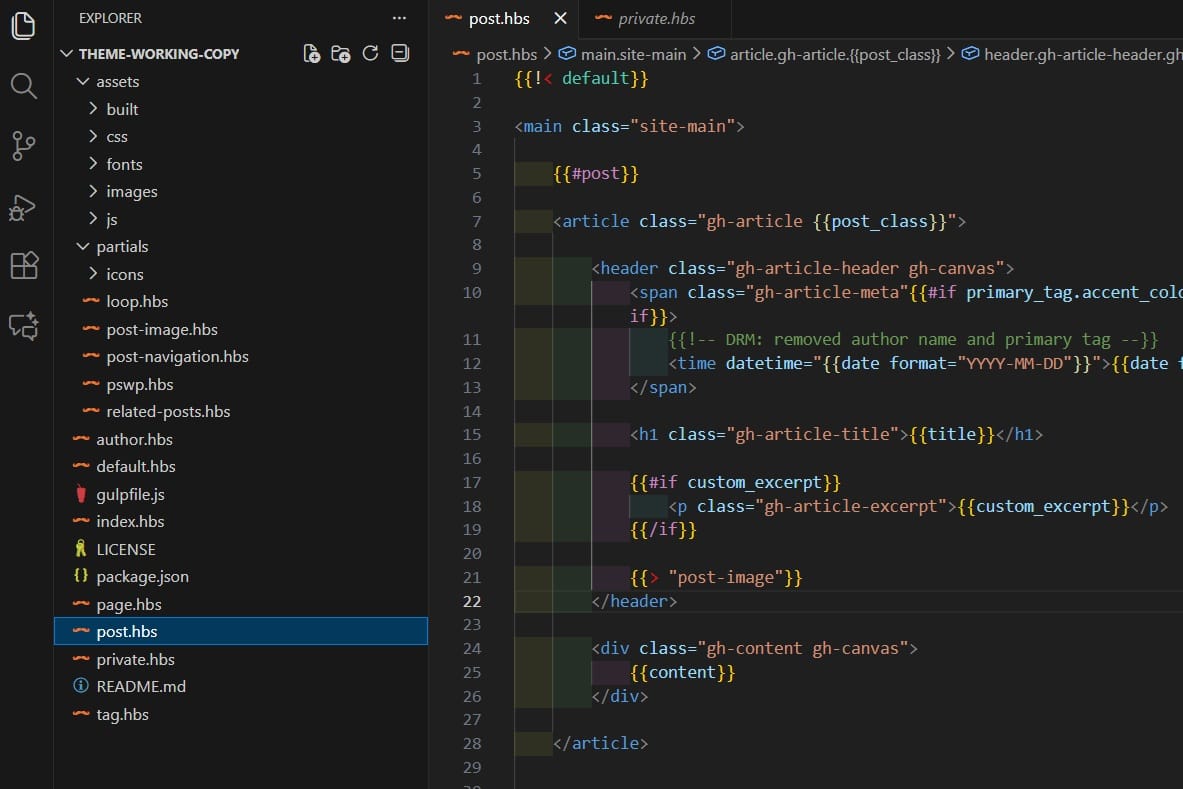Select main.site-main in the breadcrumb
Screen dimensions: 1183x789
(x=633, y=54)
